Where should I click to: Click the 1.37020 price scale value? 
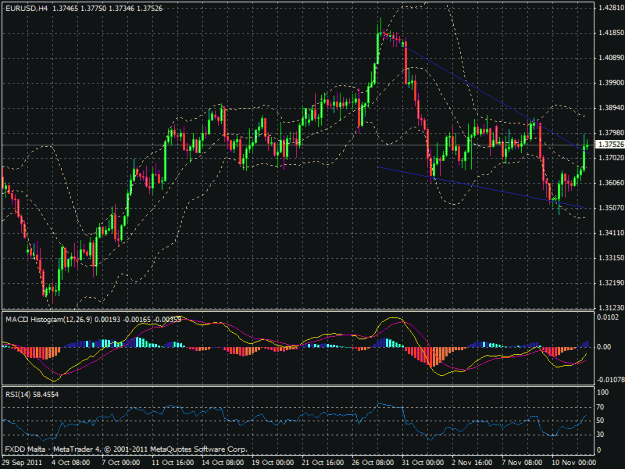611,158
